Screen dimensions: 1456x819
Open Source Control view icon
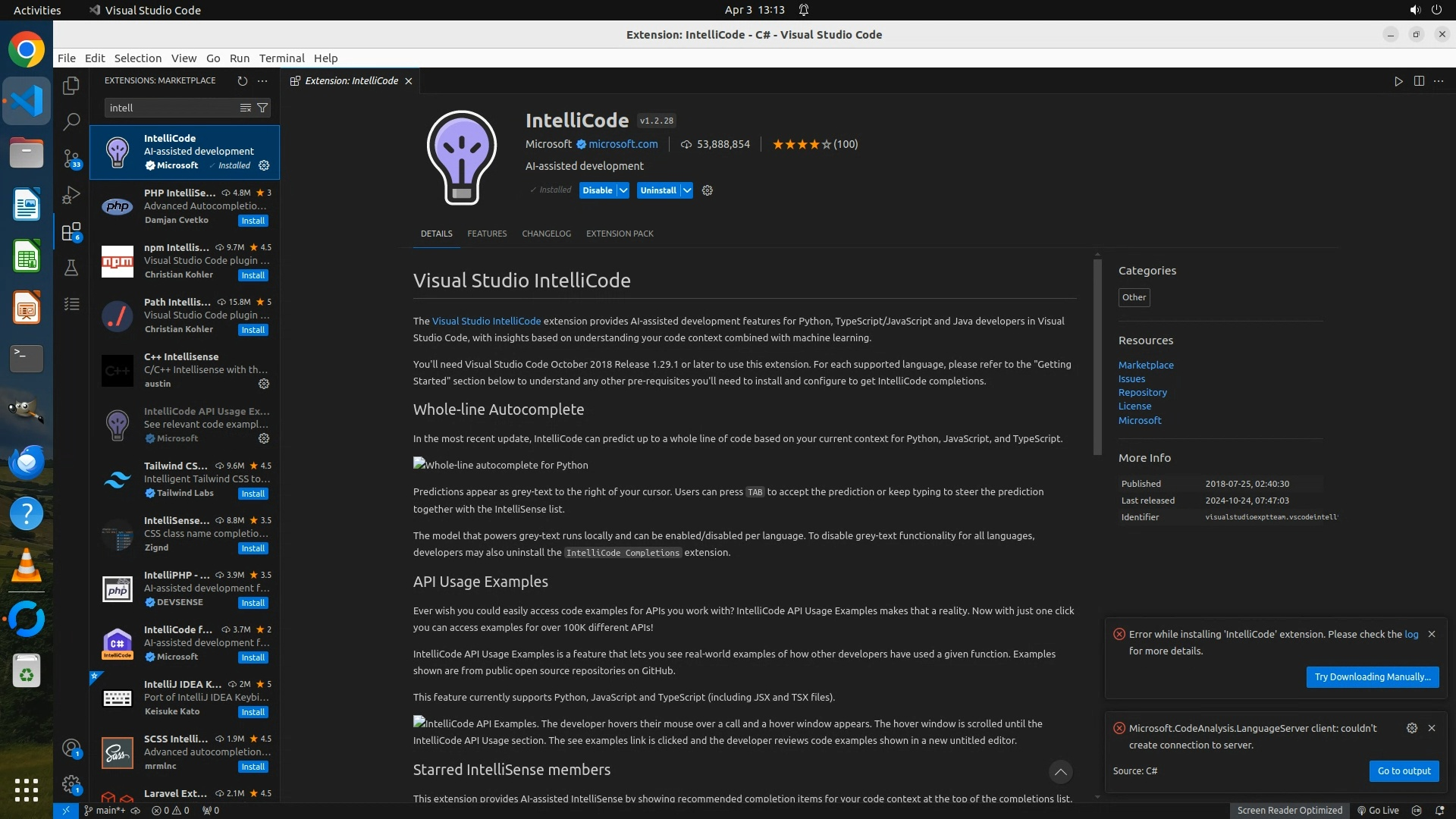[x=71, y=158]
